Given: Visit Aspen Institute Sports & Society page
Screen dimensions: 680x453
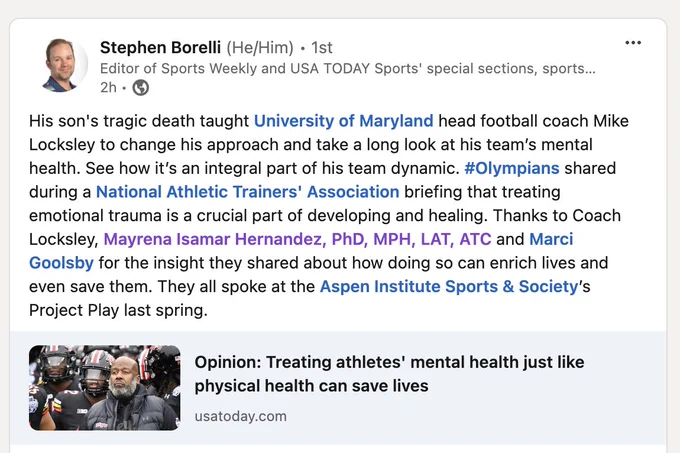Looking at the screenshot, I should (x=449, y=287).
